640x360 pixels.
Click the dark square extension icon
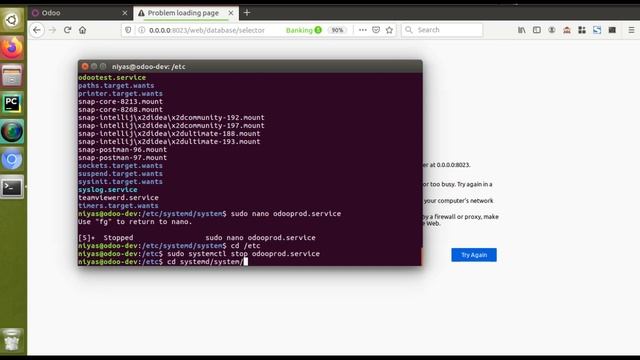click(612, 30)
